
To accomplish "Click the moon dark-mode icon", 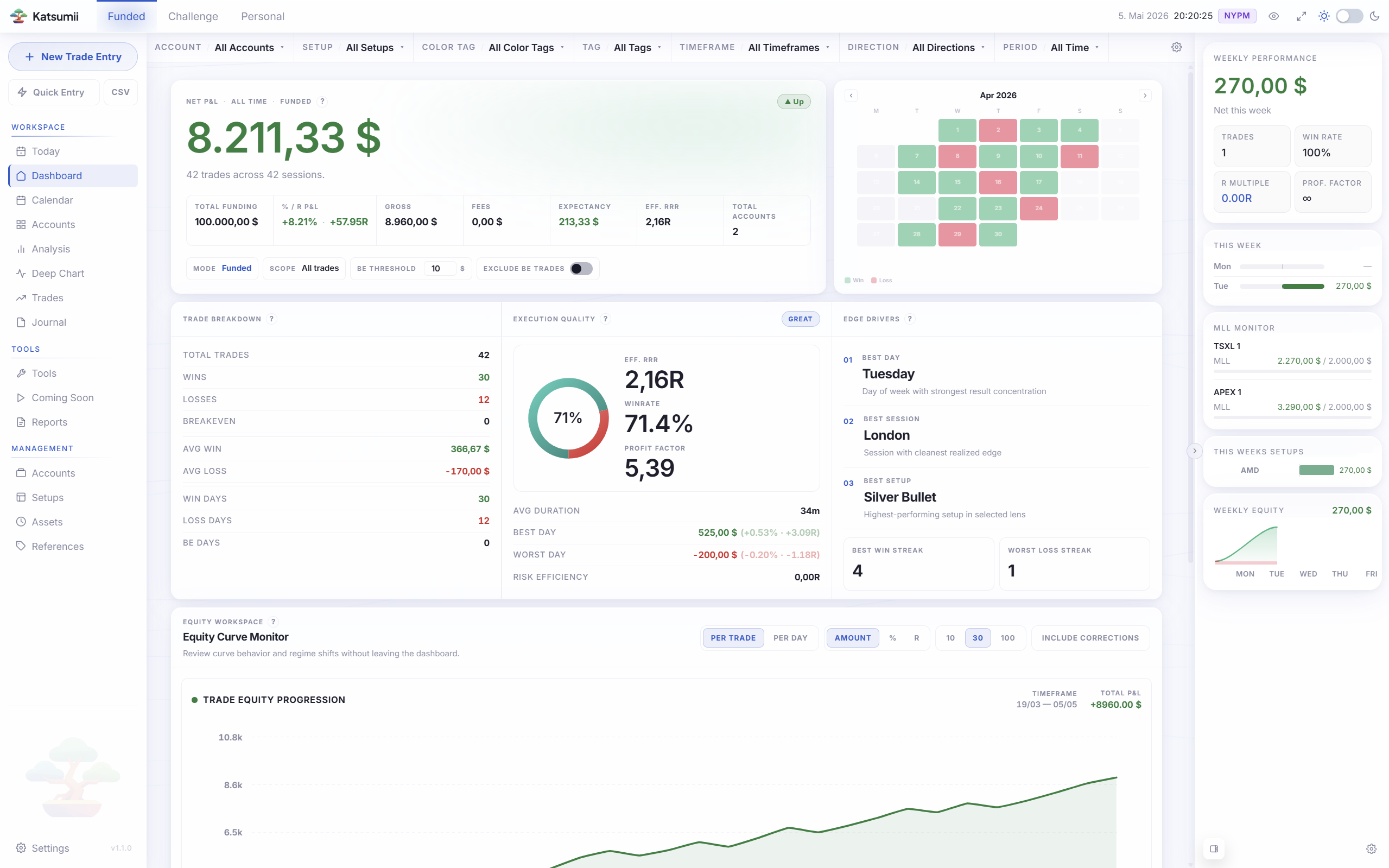I will (1374, 16).
